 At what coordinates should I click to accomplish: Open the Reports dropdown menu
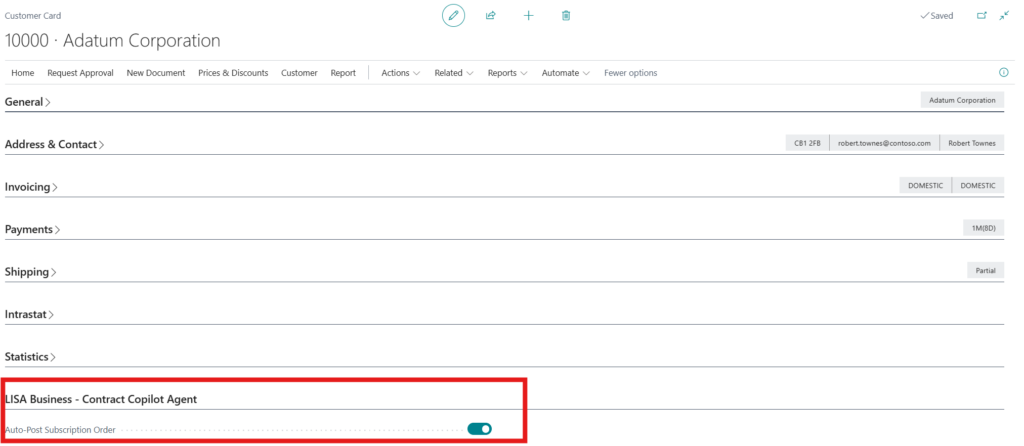508,73
